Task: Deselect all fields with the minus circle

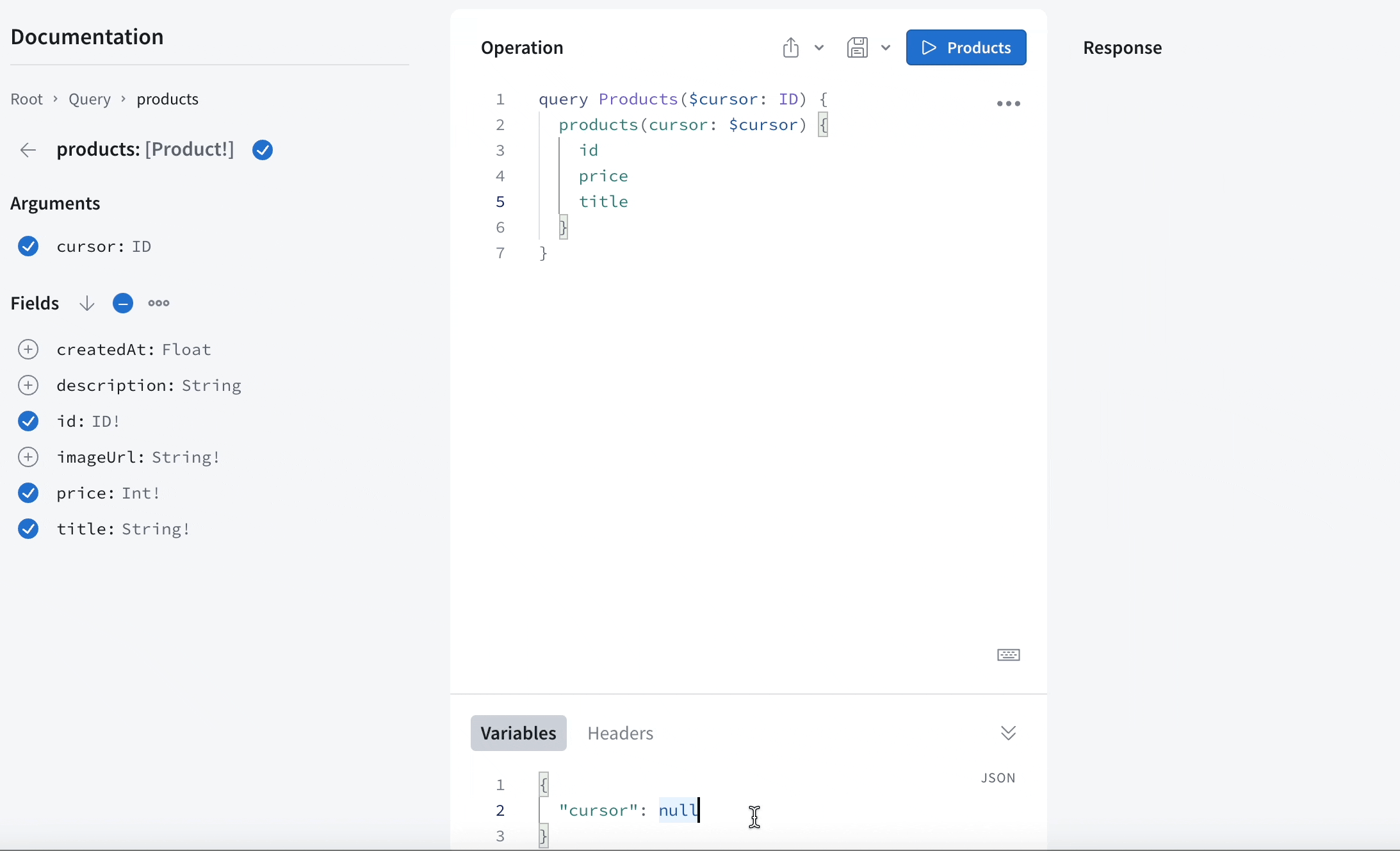Action: pyautogui.click(x=123, y=303)
